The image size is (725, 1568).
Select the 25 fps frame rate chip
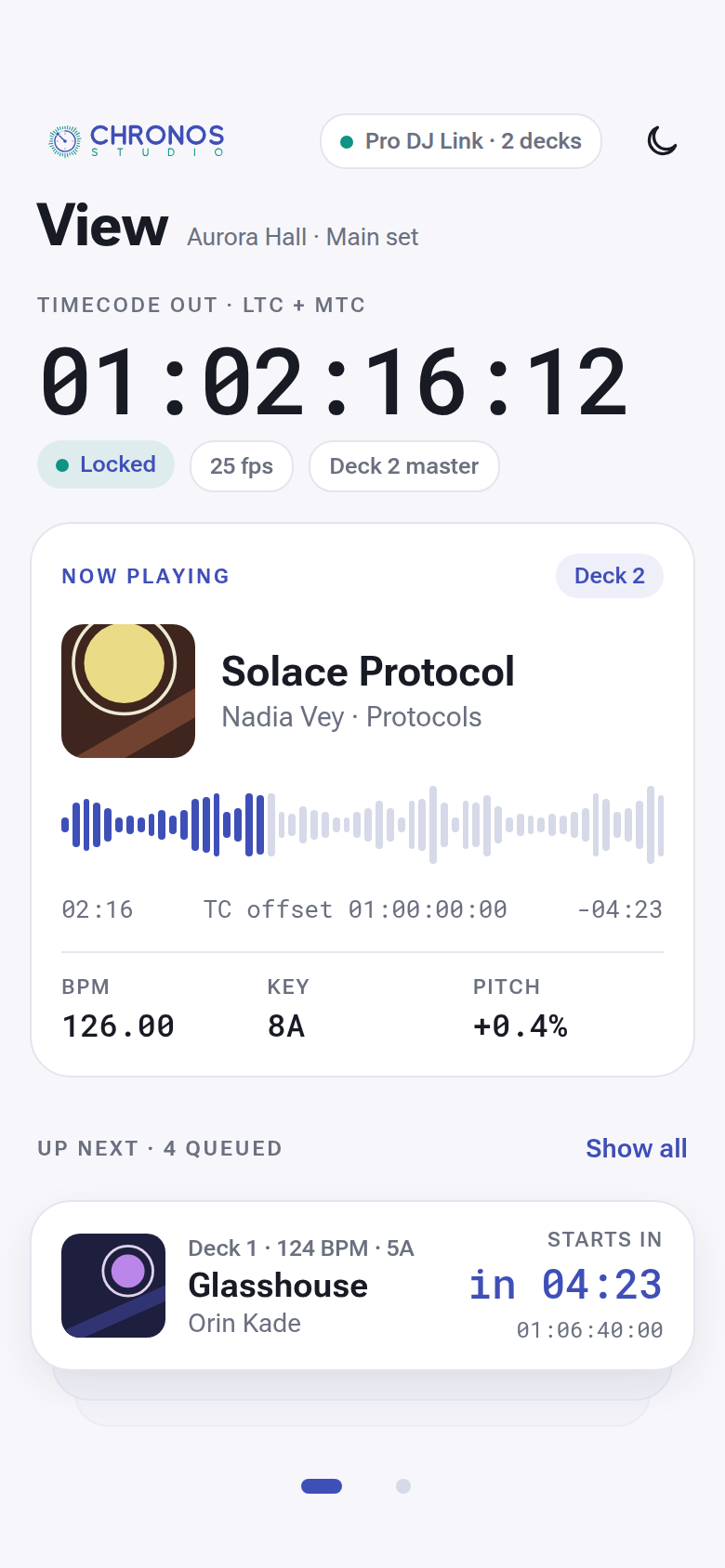[x=242, y=466]
